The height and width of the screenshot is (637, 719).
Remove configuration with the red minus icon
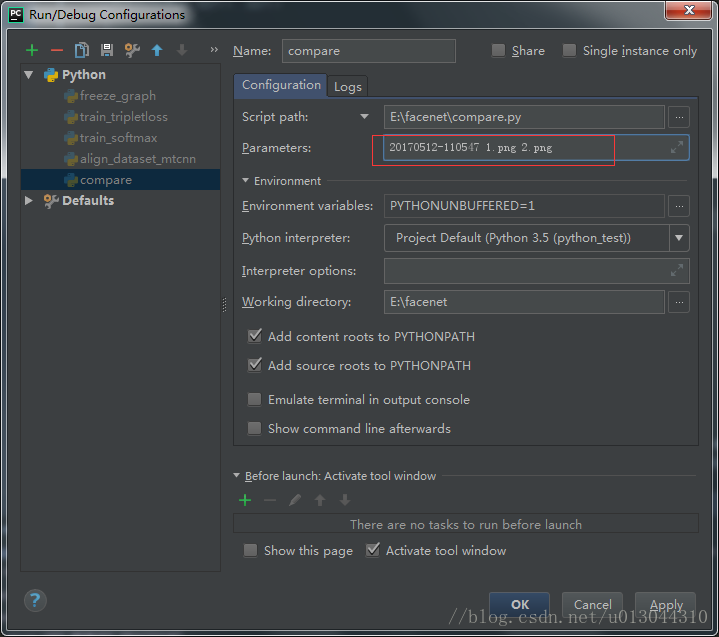57,50
